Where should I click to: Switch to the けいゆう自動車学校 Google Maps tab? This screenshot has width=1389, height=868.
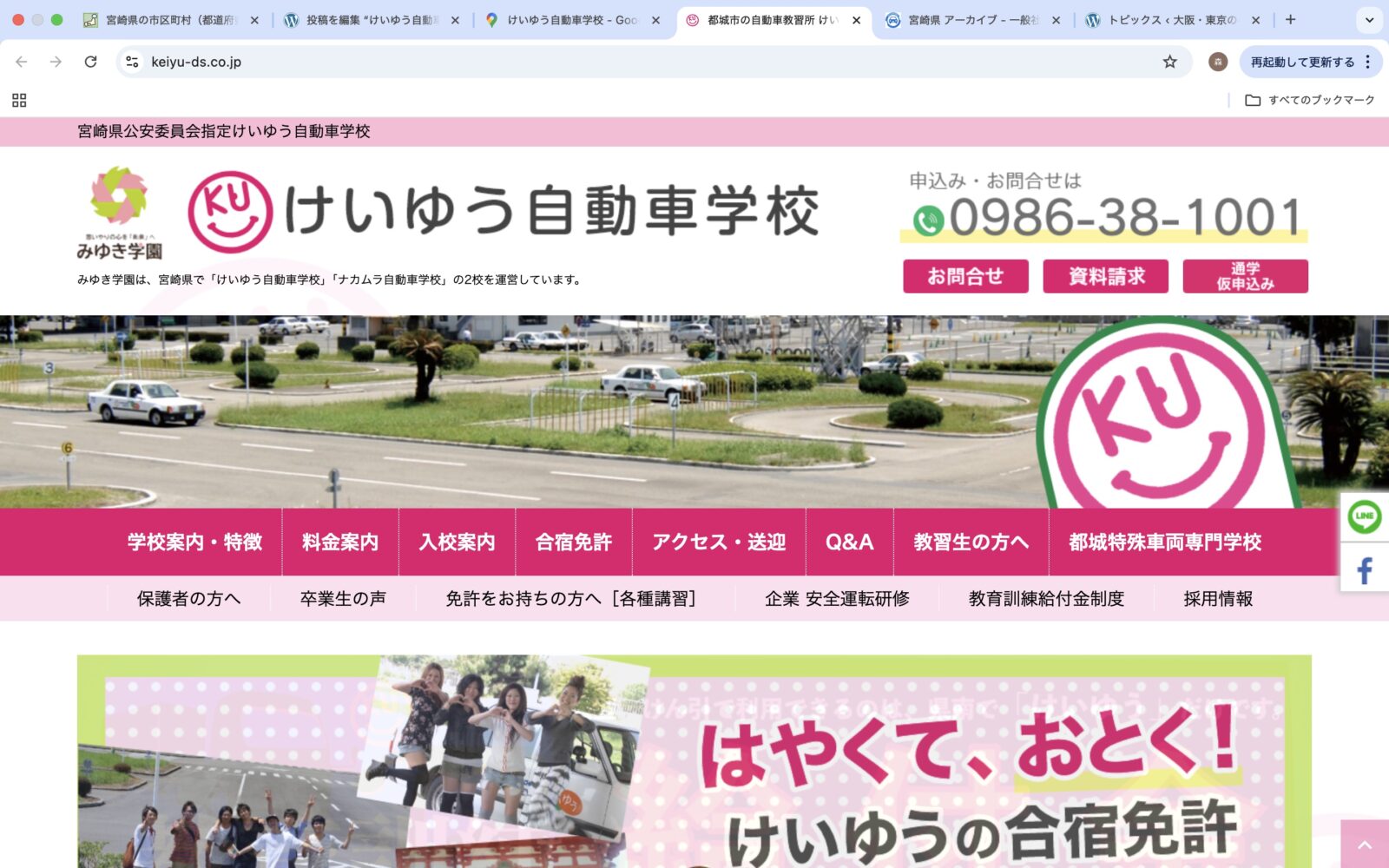[x=564, y=17]
